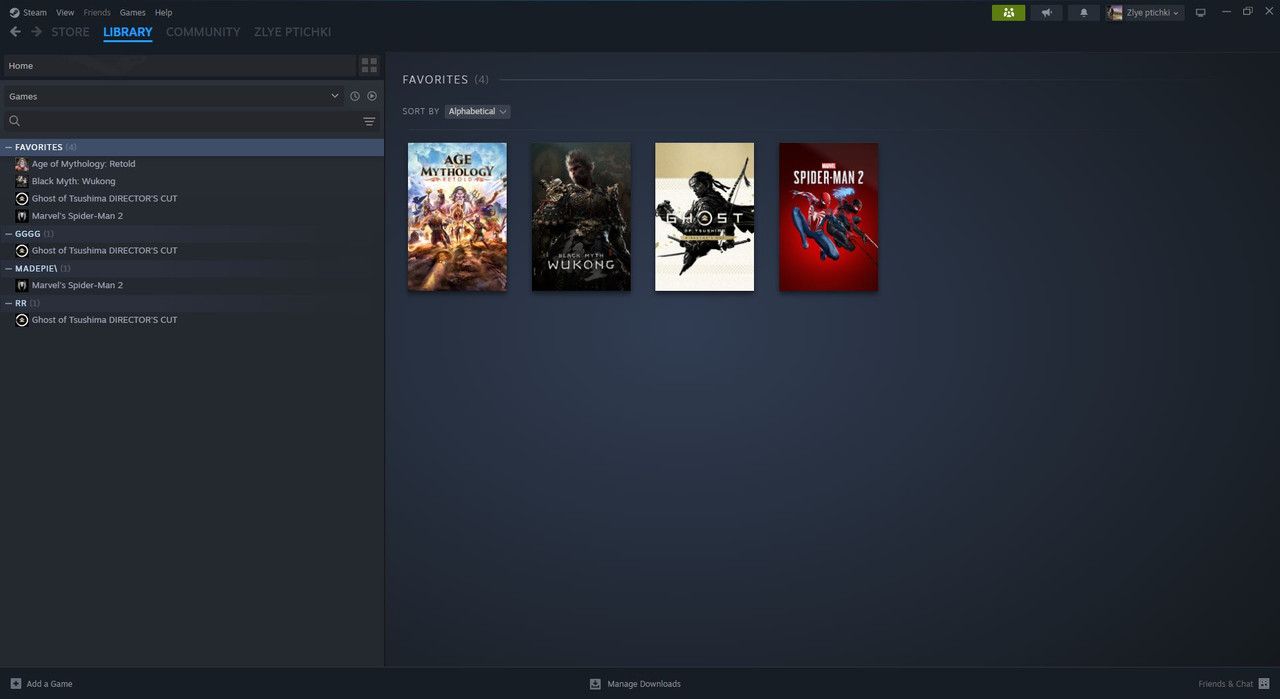Go forward with the right arrow
Image resolution: width=1280 pixels, height=699 pixels.
tap(37, 32)
